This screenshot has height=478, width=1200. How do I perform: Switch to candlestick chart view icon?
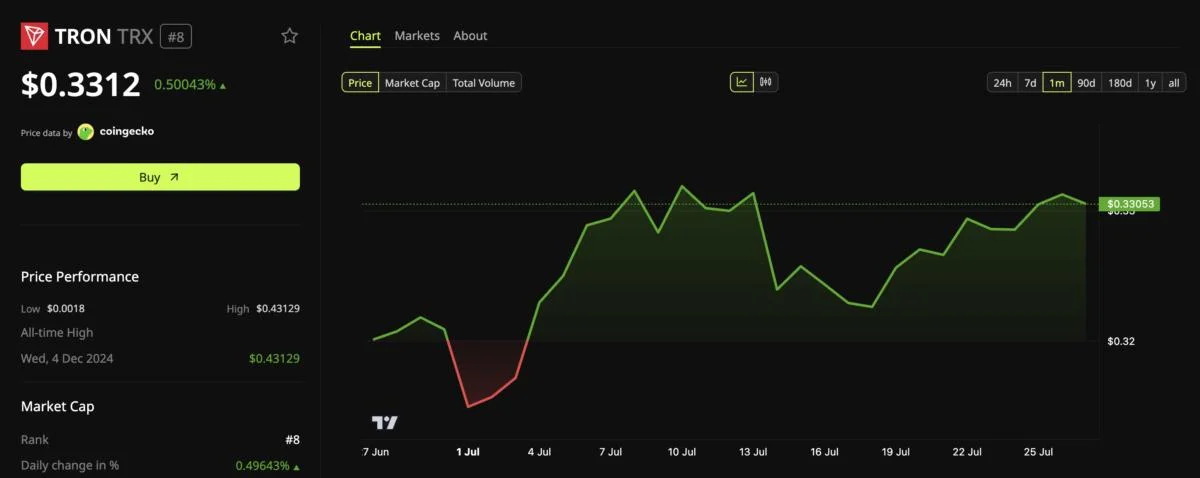click(766, 82)
